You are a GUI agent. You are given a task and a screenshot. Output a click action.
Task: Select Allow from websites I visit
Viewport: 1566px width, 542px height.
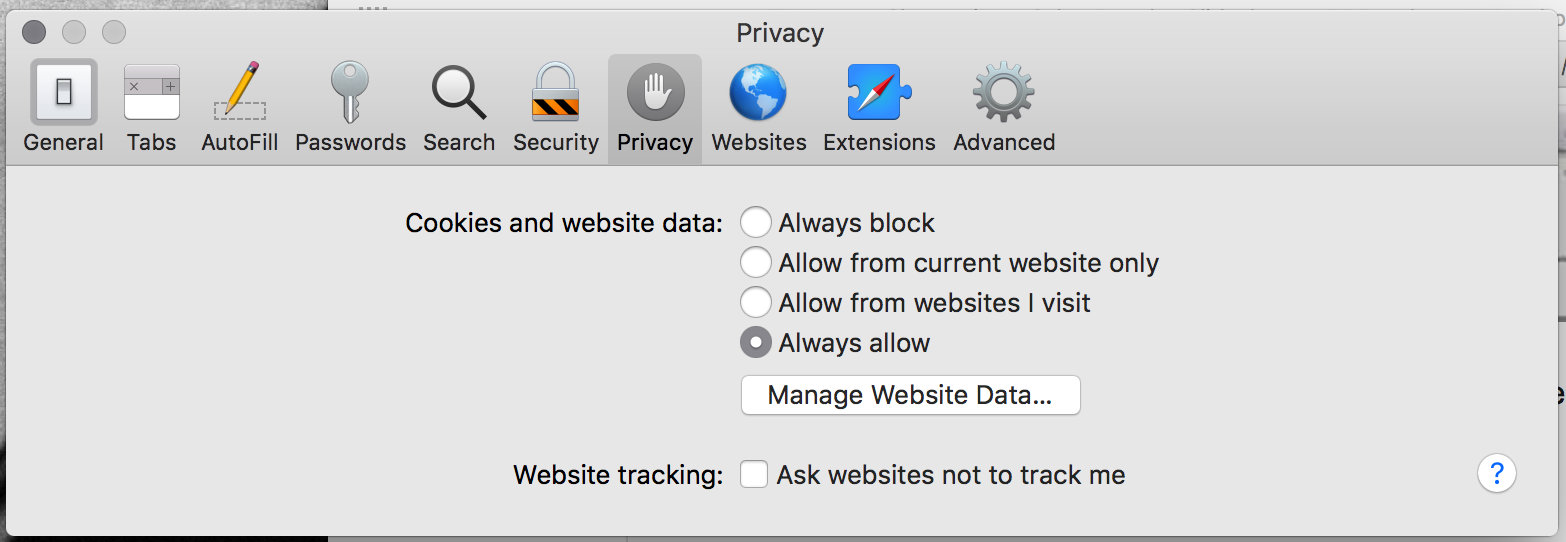(x=756, y=303)
